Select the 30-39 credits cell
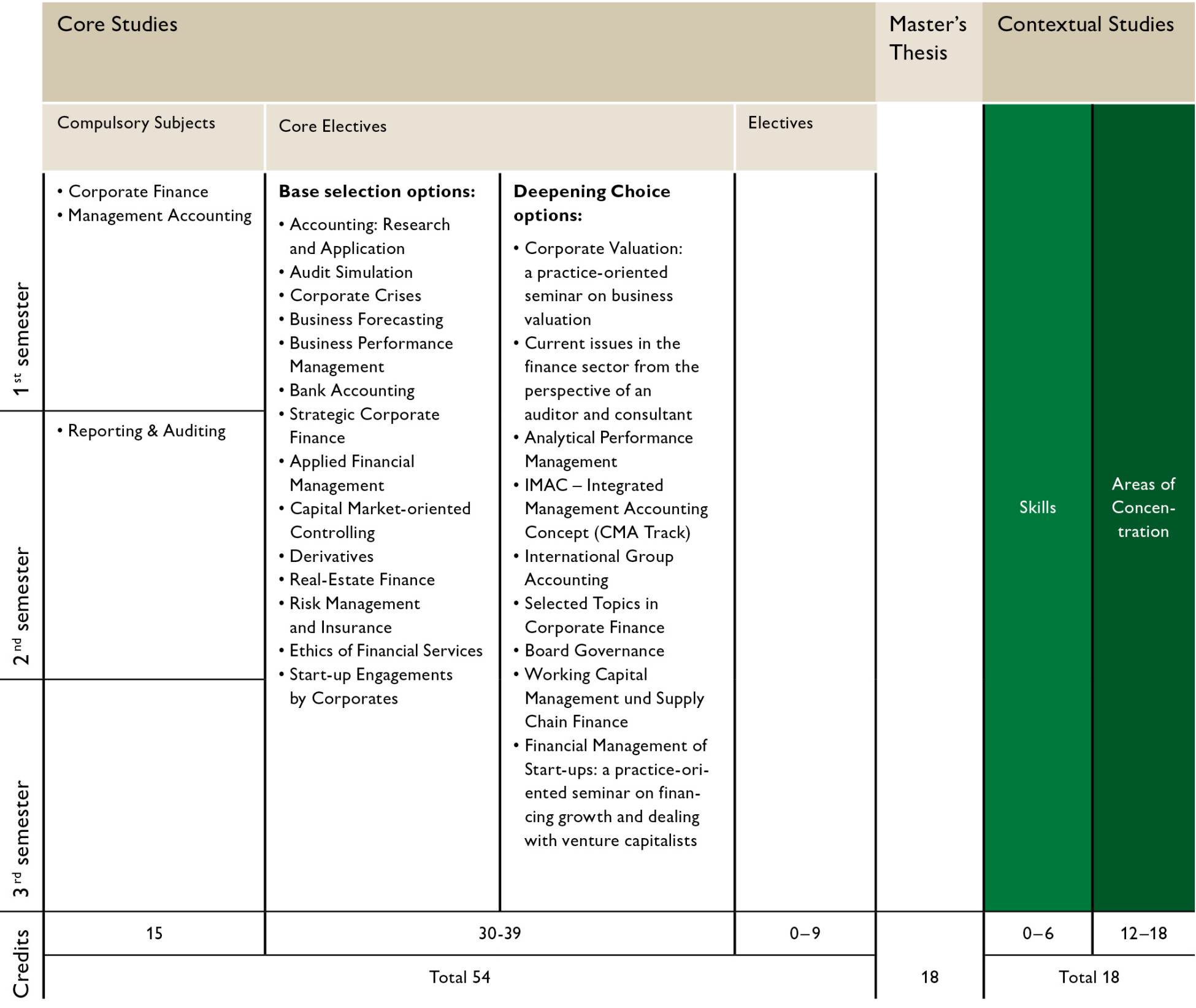This screenshot has width=1196, height=1008. coord(499,934)
